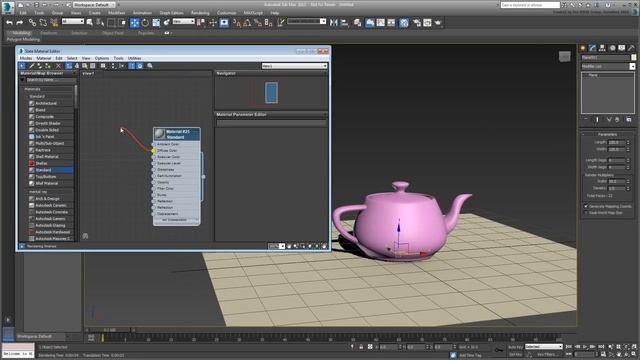Open the Modifier List dropdown
The width and height of the screenshot is (640, 360).
point(608,66)
